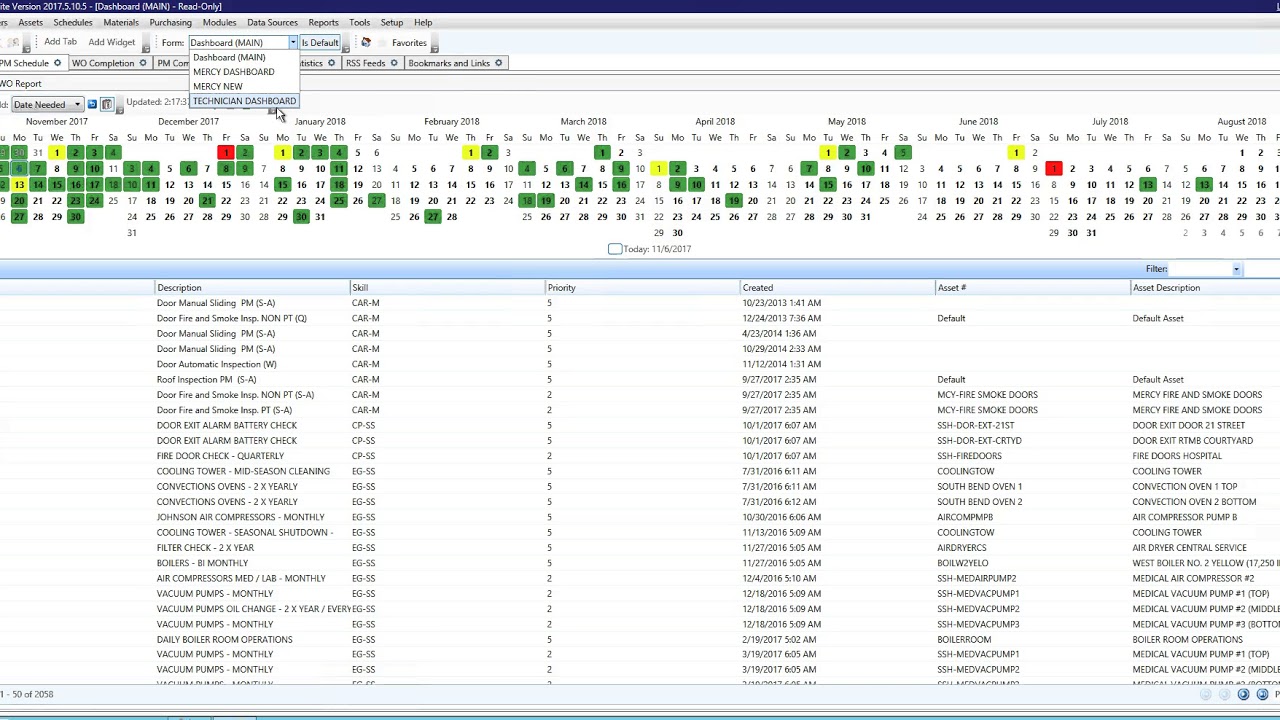This screenshot has width=1280, height=720.
Task: Expand the Form dropdown arrow
Action: click(293, 43)
